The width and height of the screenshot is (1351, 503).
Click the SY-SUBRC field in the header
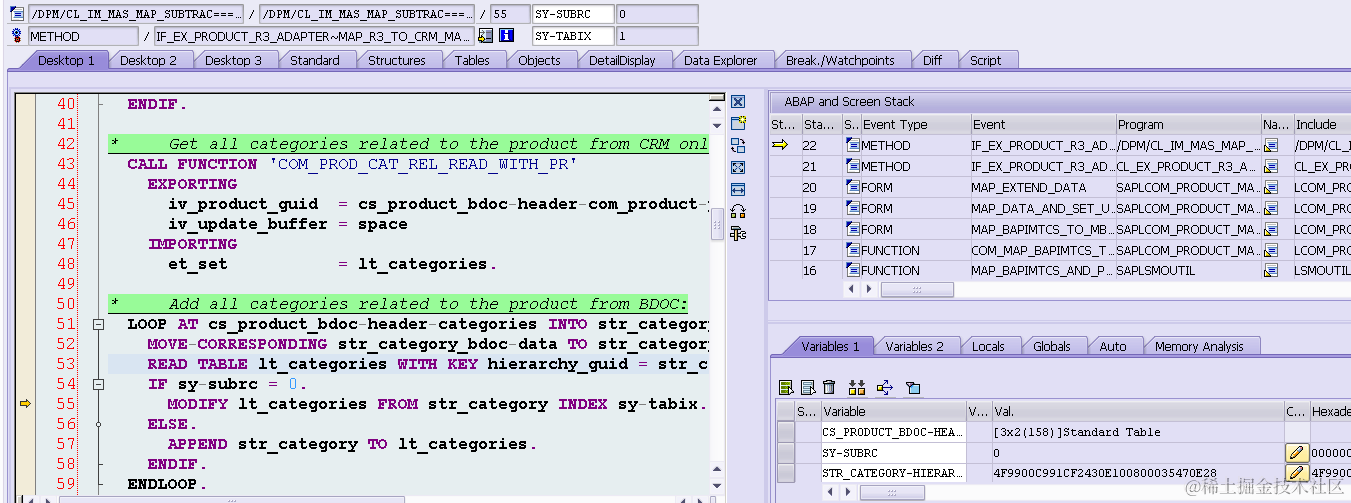[x=573, y=15]
